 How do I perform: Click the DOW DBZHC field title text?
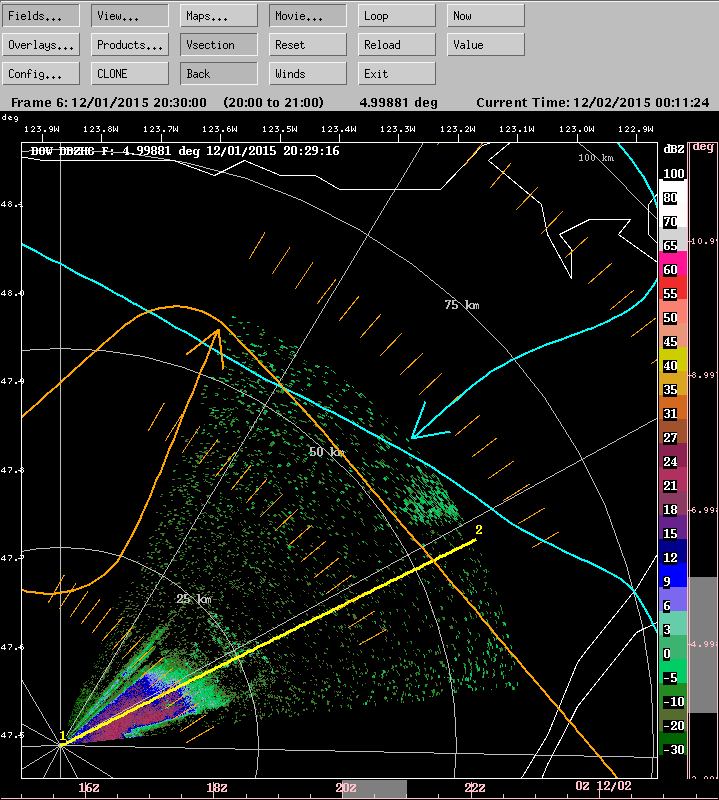tap(185, 151)
